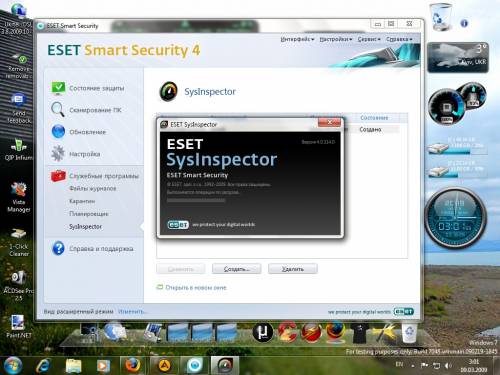Open the protection status section with green checkmark
This screenshot has width=500, height=375.
click(x=58, y=88)
